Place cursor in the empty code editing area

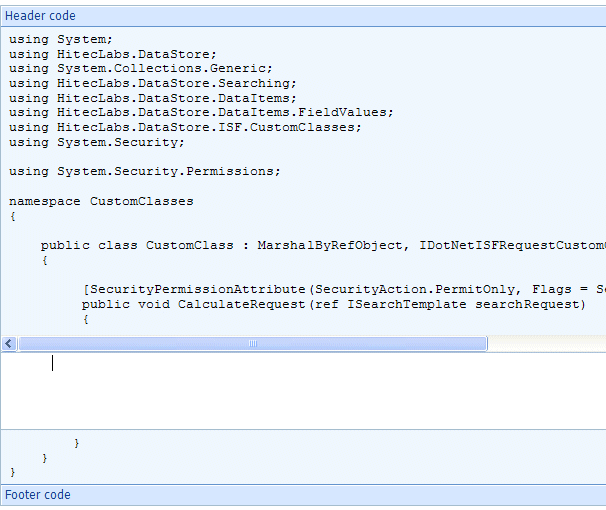point(300,390)
